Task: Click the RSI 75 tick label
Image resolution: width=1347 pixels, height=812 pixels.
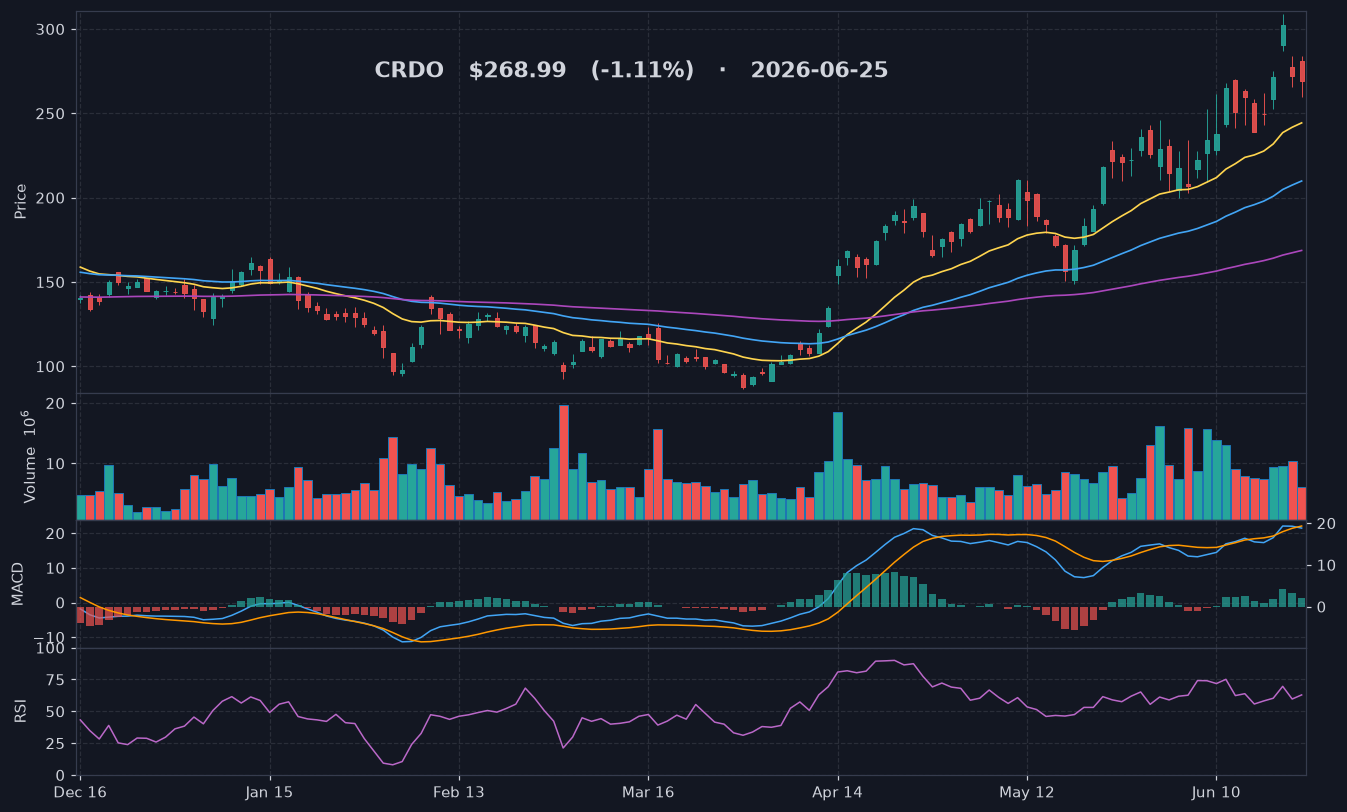Action: point(56,680)
